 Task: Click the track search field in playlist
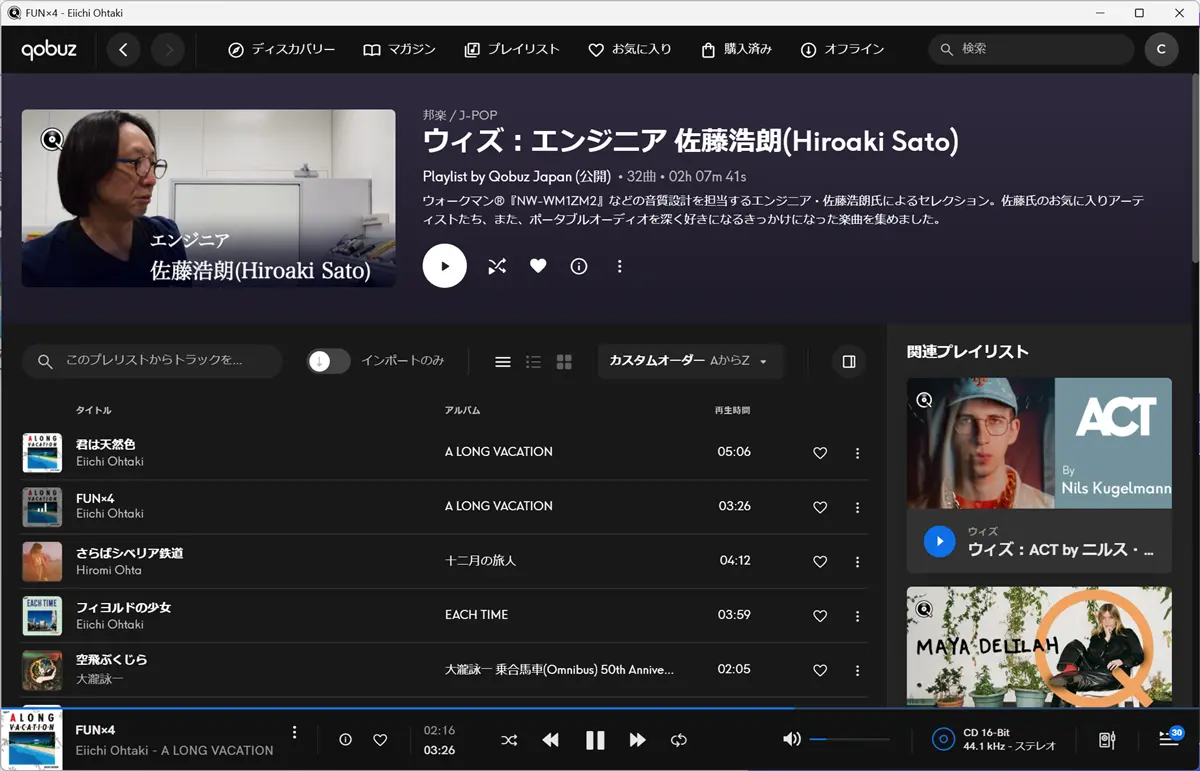click(x=153, y=361)
